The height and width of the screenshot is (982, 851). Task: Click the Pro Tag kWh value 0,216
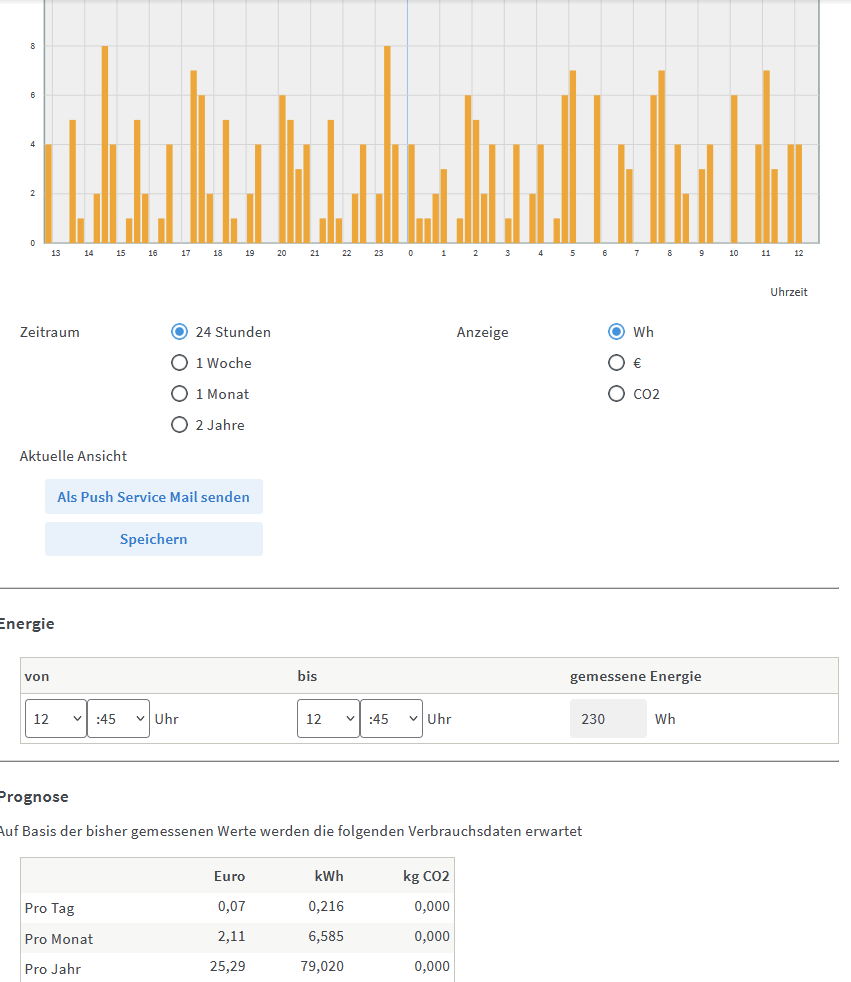coord(326,906)
